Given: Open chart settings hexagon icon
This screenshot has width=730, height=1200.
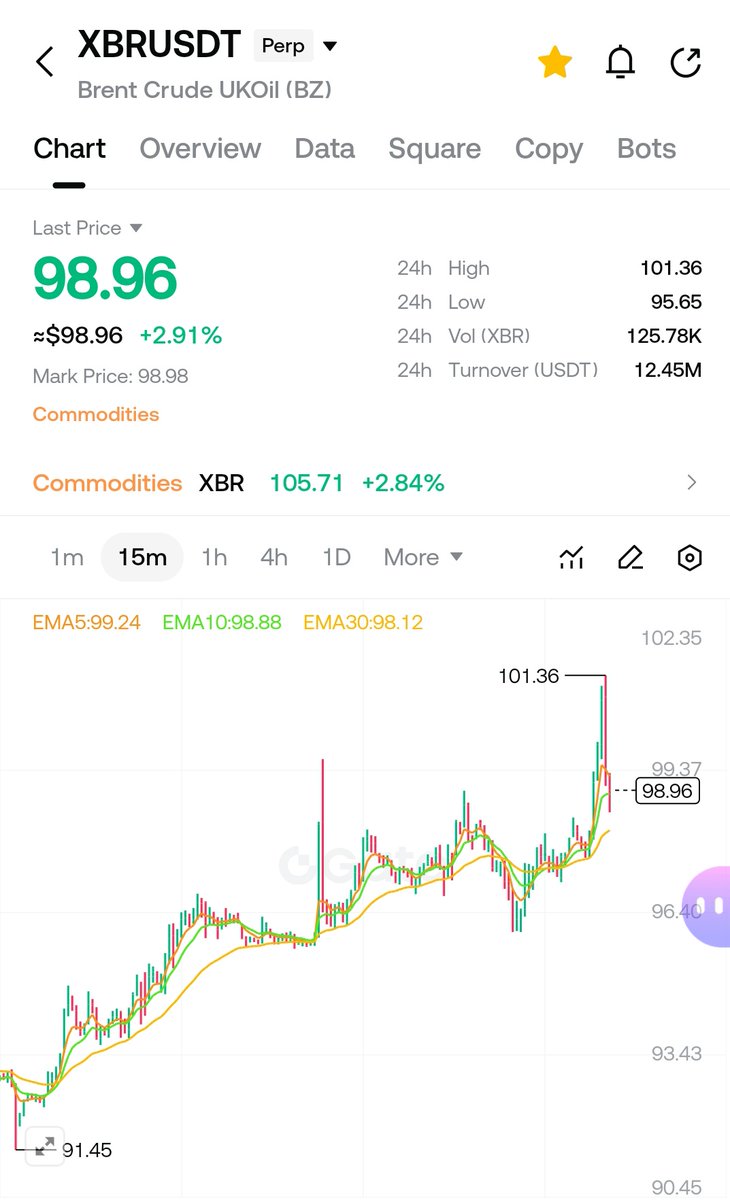Looking at the screenshot, I should click(x=689, y=558).
